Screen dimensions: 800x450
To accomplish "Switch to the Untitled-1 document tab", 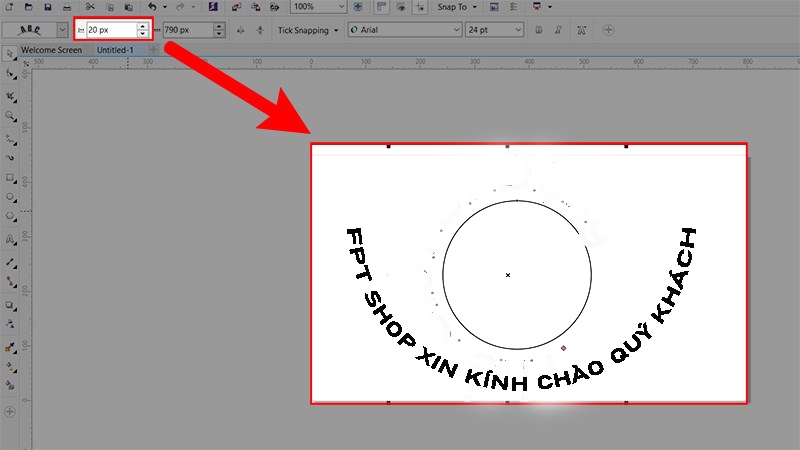I will (x=115, y=50).
